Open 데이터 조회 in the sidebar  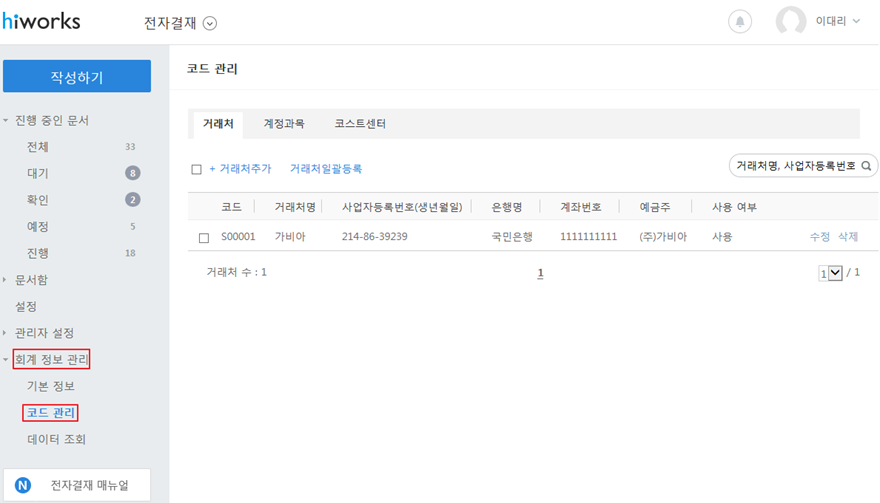coord(56,440)
